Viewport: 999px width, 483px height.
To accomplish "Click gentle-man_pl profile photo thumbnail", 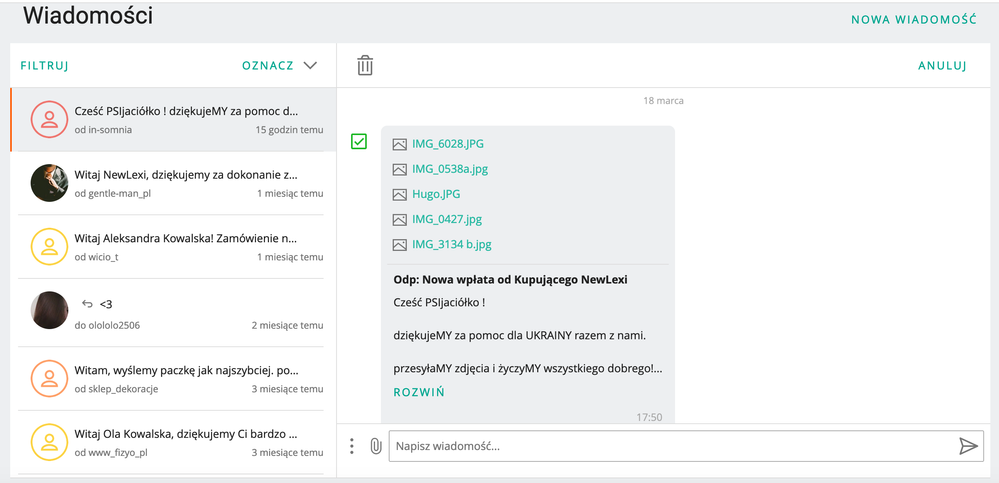I will point(49,183).
